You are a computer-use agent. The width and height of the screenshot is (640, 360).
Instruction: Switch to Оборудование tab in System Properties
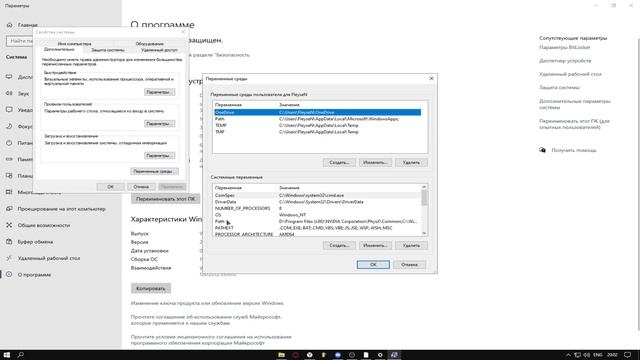point(149,44)
